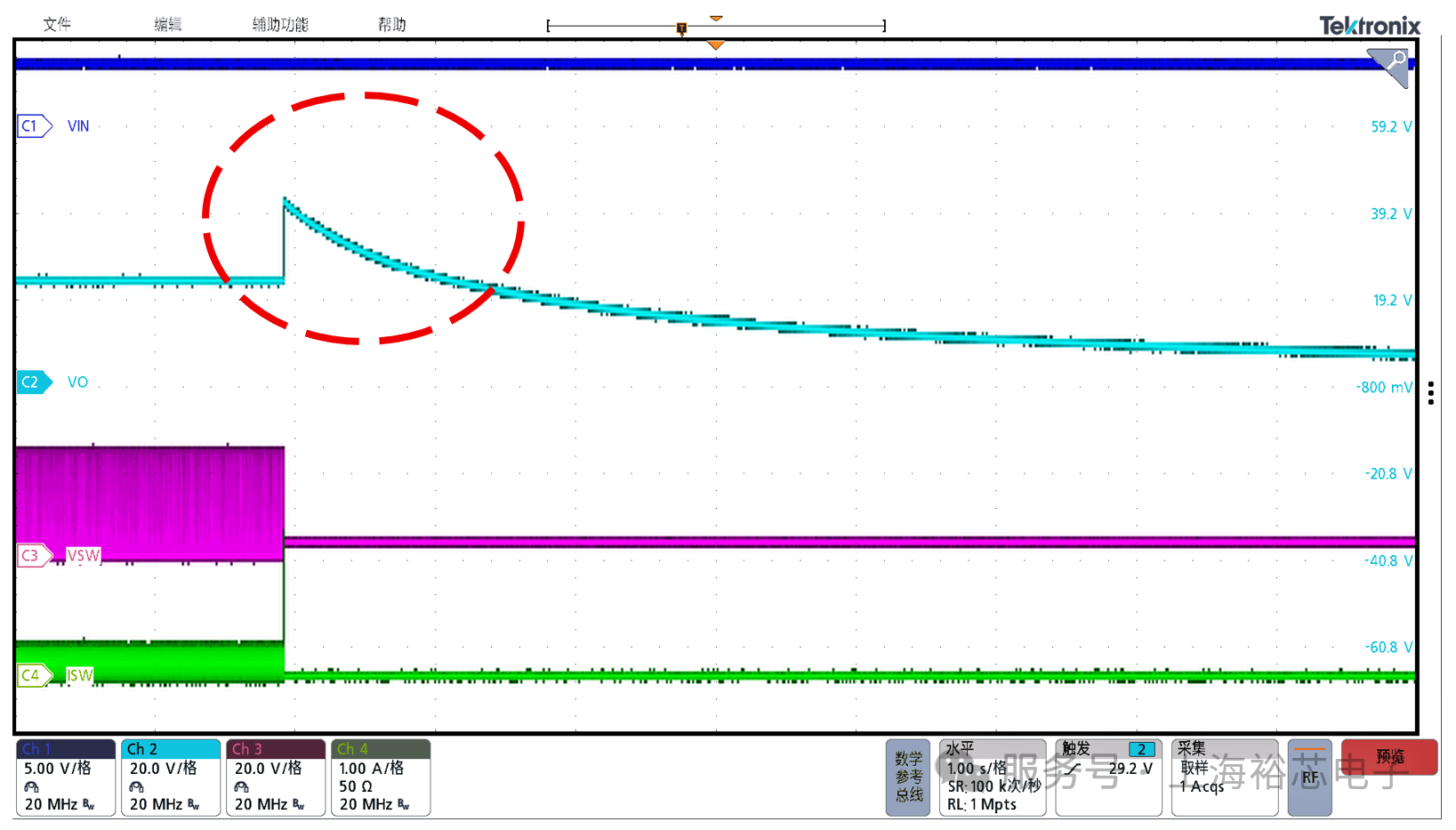The image size is (1456, 830).
Task: Click the trigger position T marker
Action: click(681, 29)
